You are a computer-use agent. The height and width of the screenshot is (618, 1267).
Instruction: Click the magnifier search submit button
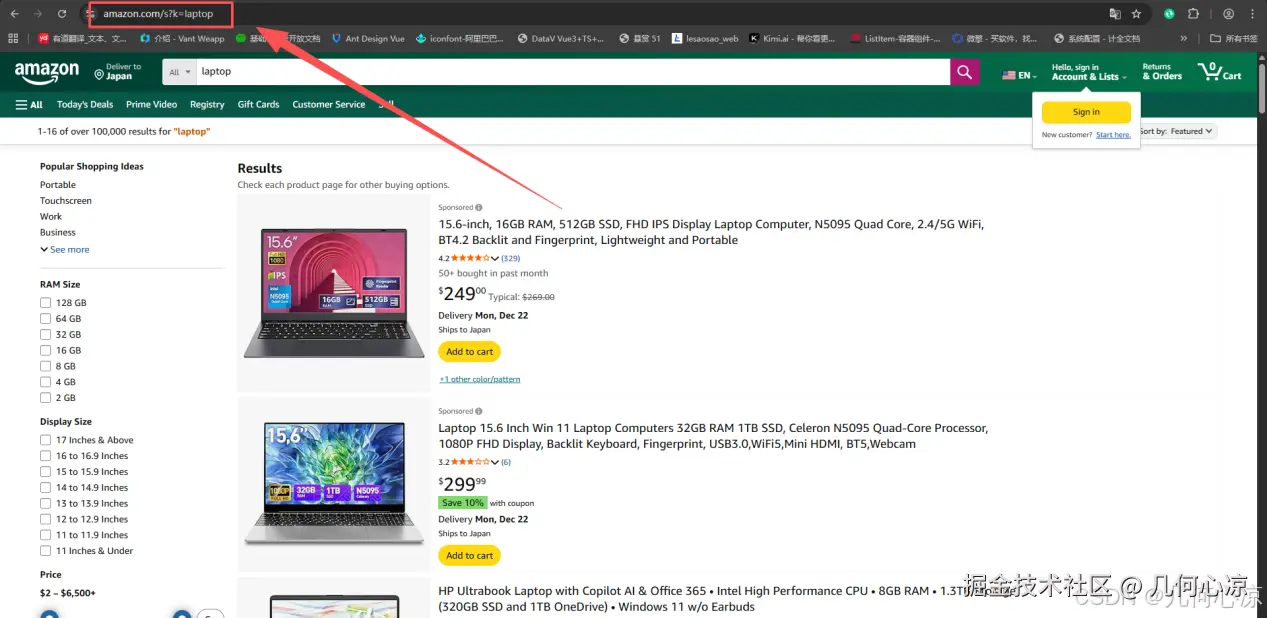pyautogui.click(x=964, y=72)
